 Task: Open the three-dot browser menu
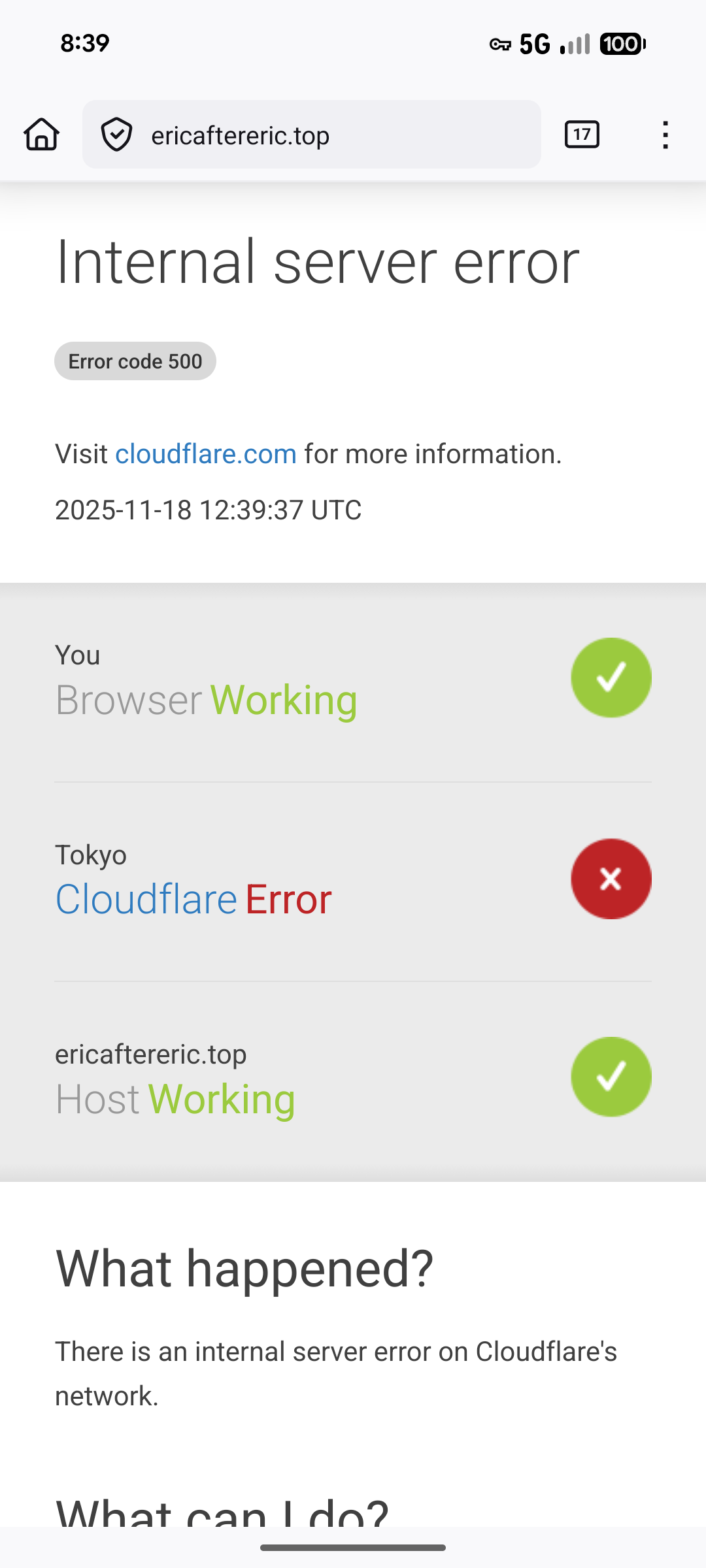[x=665, y=135]
